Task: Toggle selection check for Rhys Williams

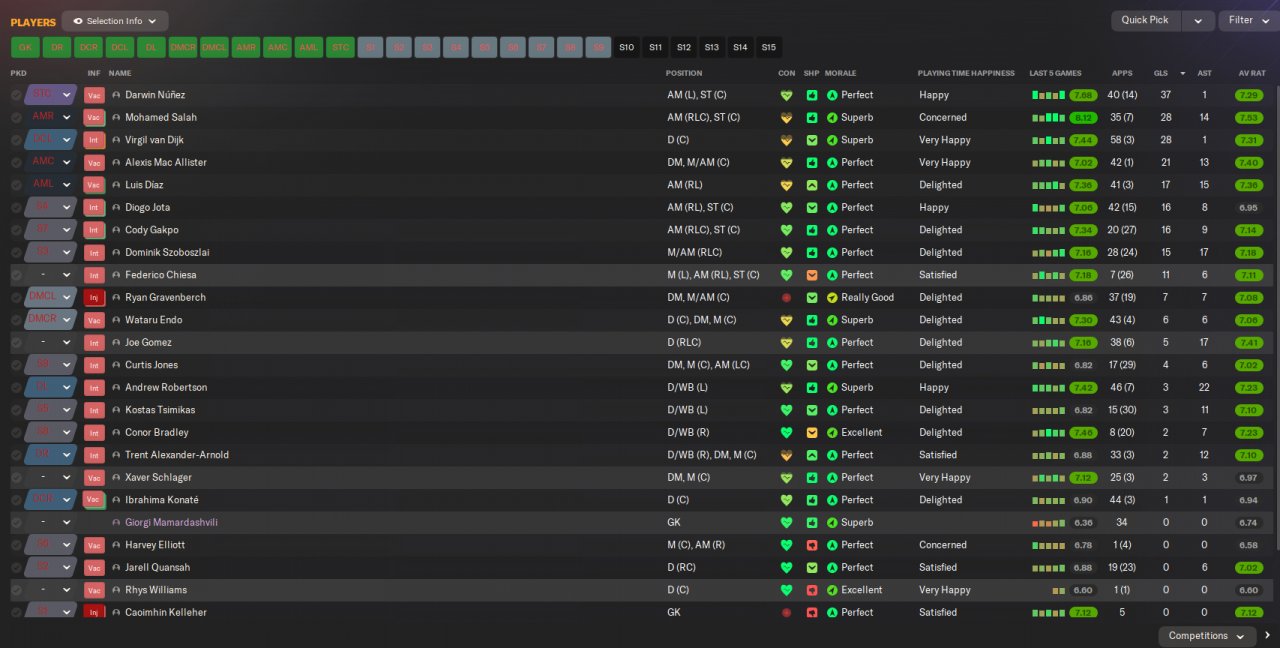Action: [x=16, y=590]
